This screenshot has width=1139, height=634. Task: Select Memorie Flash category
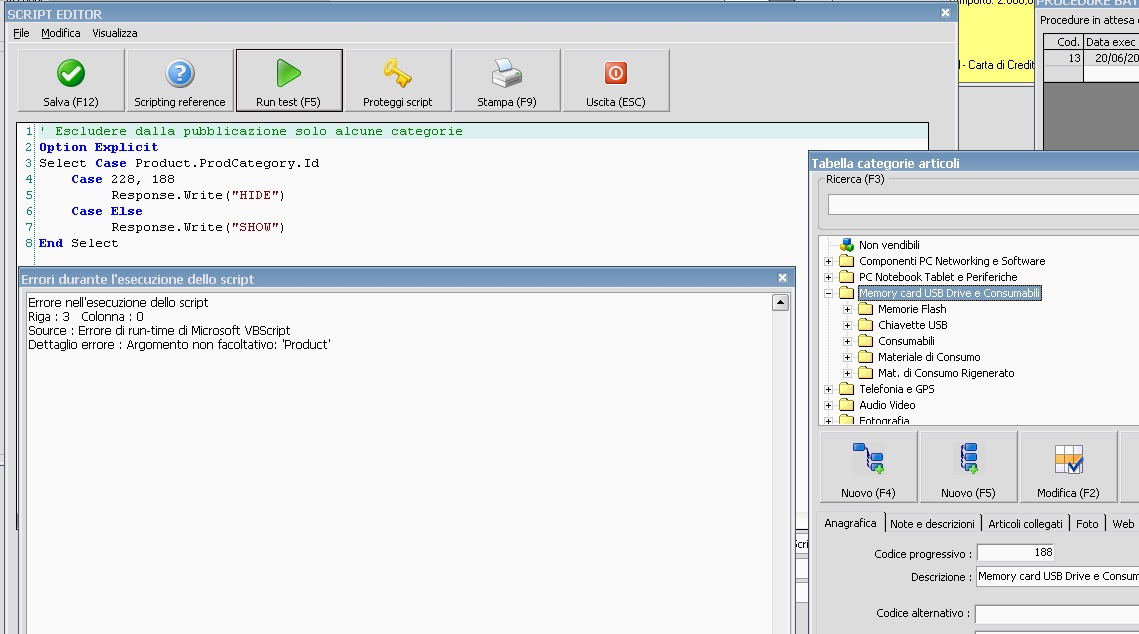[912, 309]
